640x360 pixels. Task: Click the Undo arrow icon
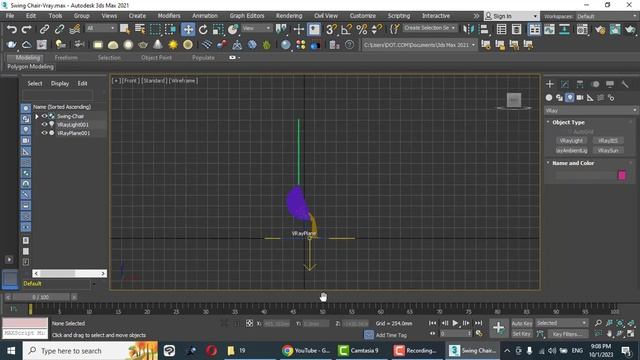(11, 29)
